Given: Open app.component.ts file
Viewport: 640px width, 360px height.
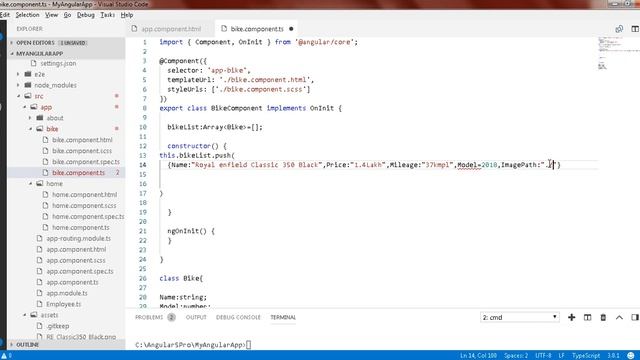Looking at the screenshot, I should (72, 282).
